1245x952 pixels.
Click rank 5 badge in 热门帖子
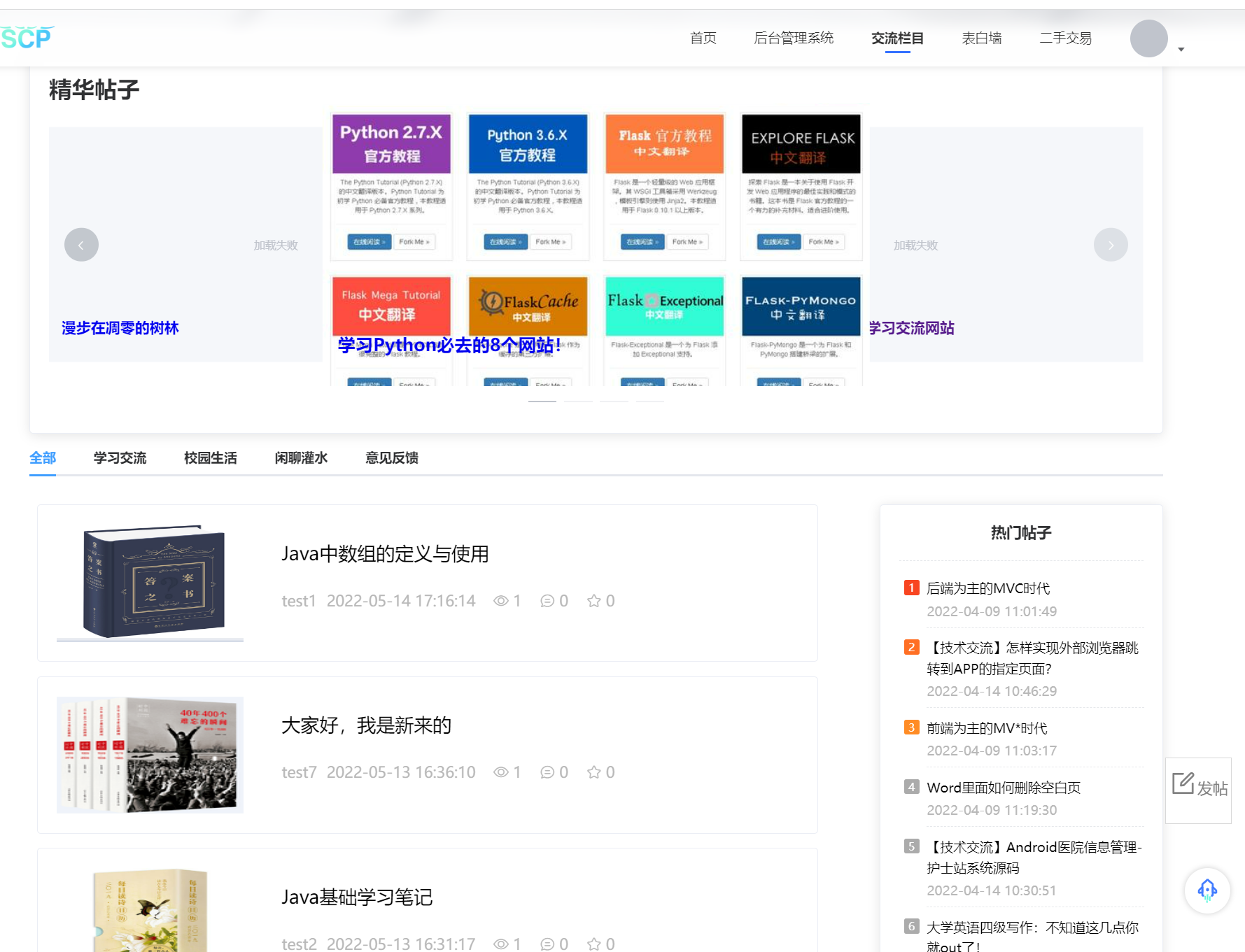tap(911, 846)
